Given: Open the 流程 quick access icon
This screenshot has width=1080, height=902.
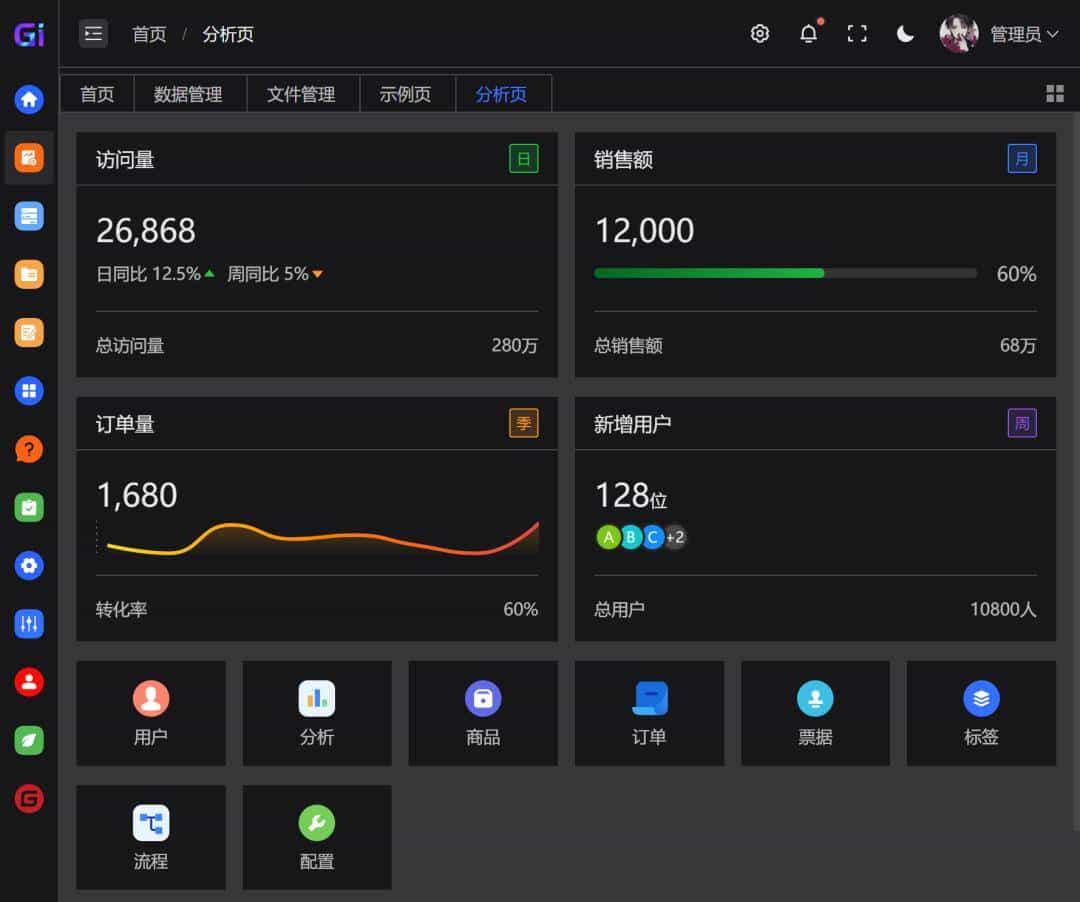Looking at the screenshot, I should (x=150, y=838).
